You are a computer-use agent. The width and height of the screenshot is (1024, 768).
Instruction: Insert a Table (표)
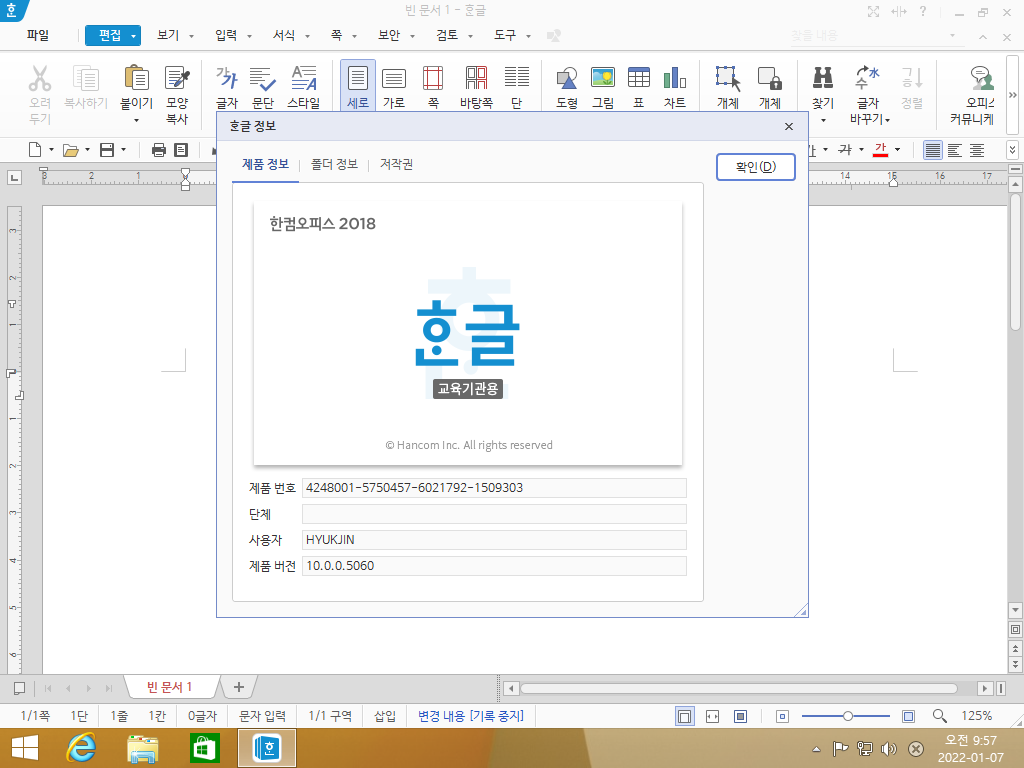(639, 78)
